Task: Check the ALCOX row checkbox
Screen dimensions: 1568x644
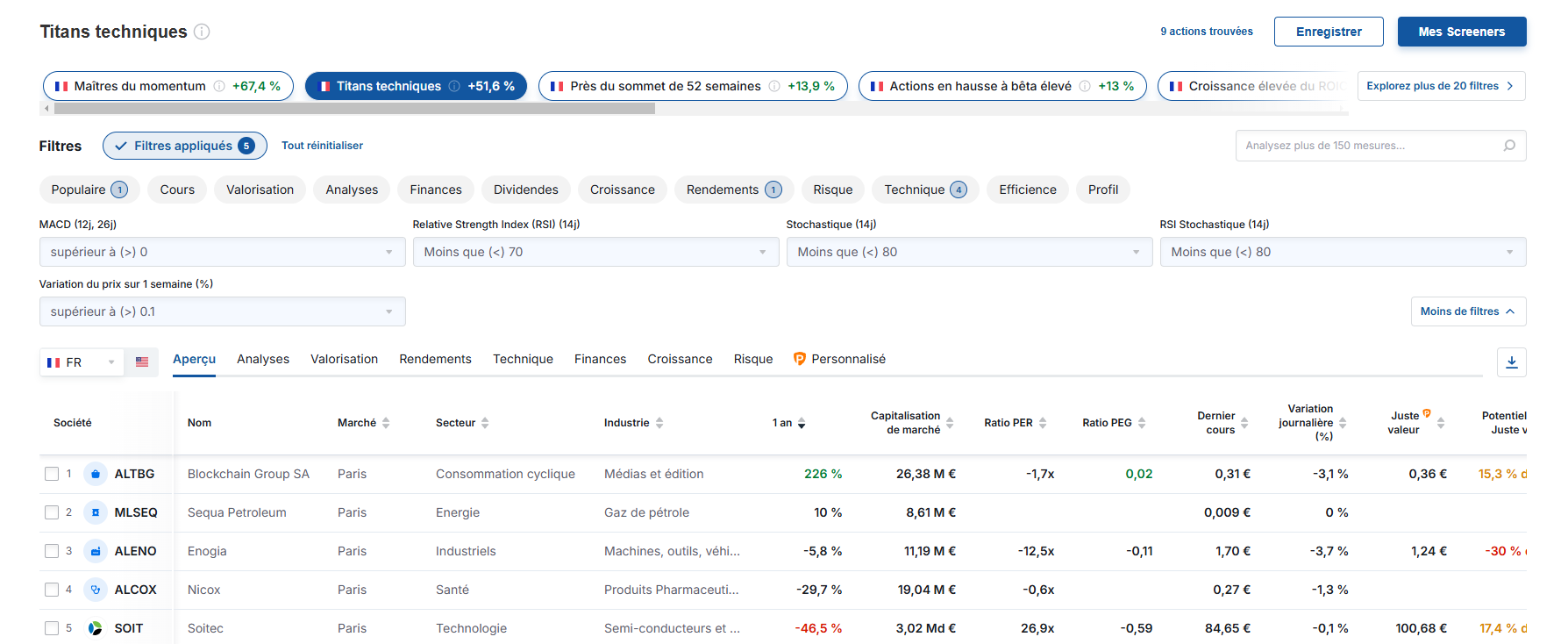Action: (52, 590)
